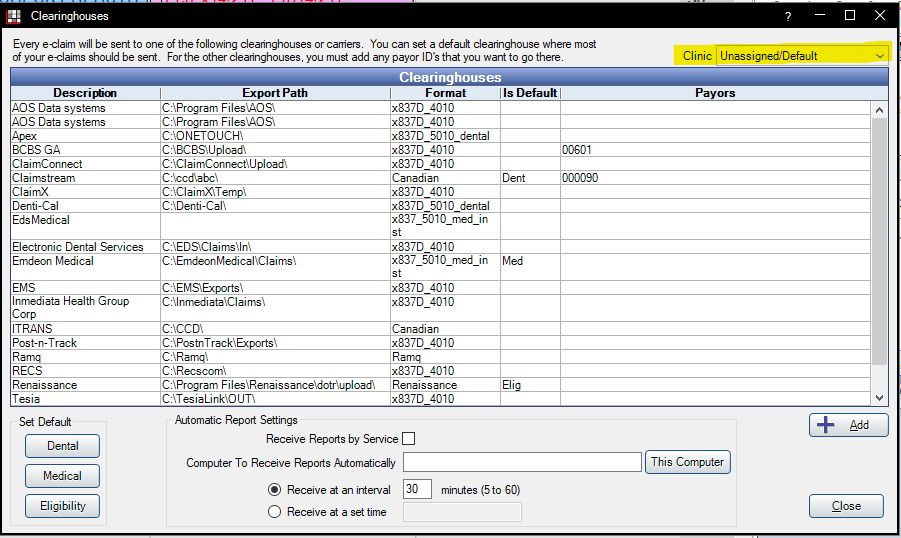Click the Payors column header

pos(715,93)
